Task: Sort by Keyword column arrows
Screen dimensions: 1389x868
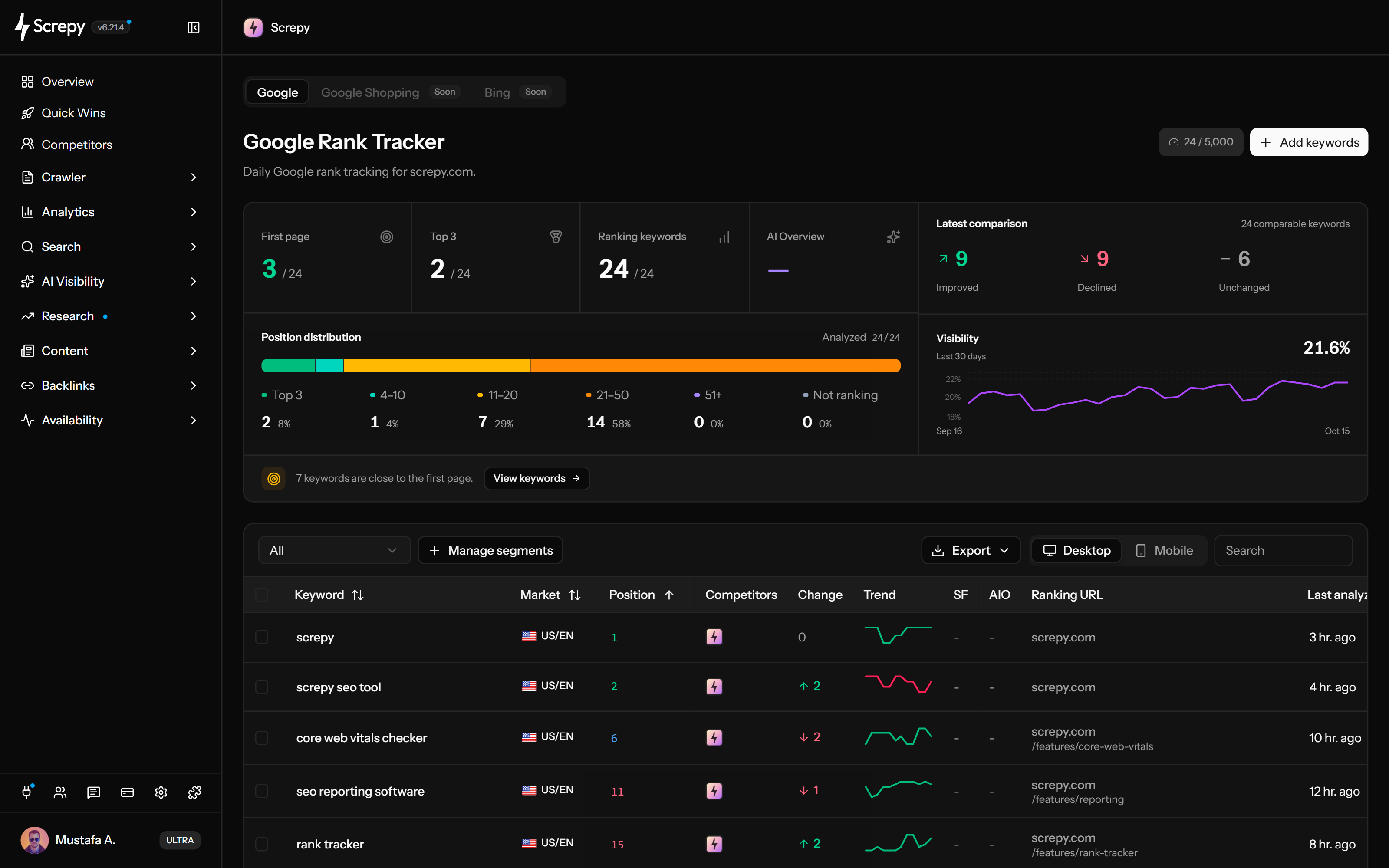Action: tap(358, 595)
